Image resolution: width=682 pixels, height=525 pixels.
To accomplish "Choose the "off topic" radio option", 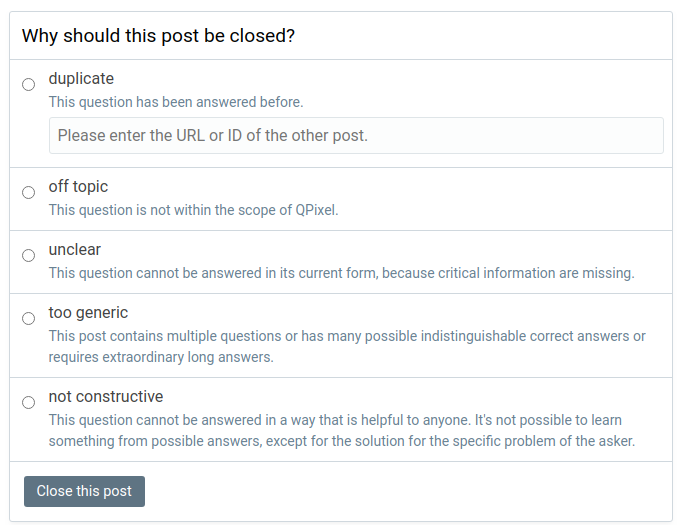I will (x=29, y=193).
